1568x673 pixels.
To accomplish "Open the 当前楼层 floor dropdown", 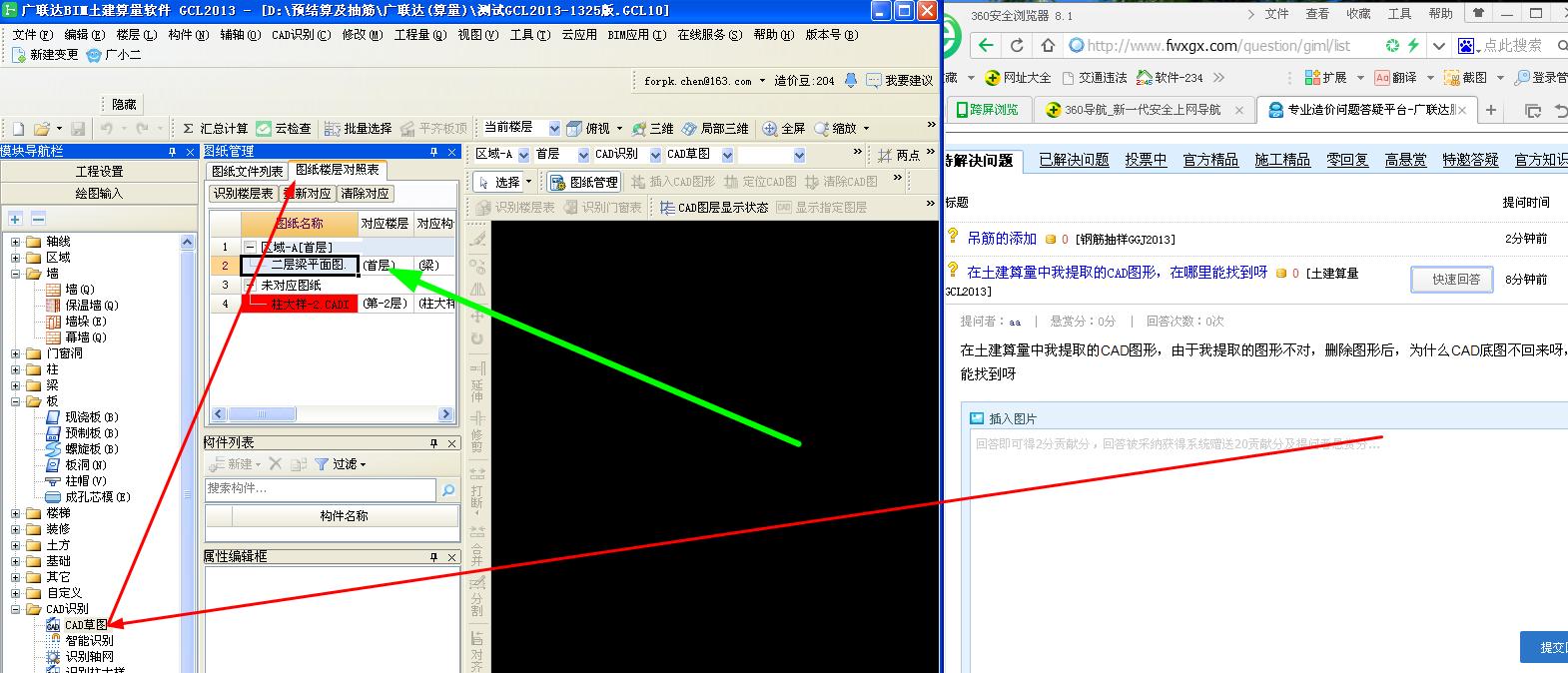I will 554,129.
